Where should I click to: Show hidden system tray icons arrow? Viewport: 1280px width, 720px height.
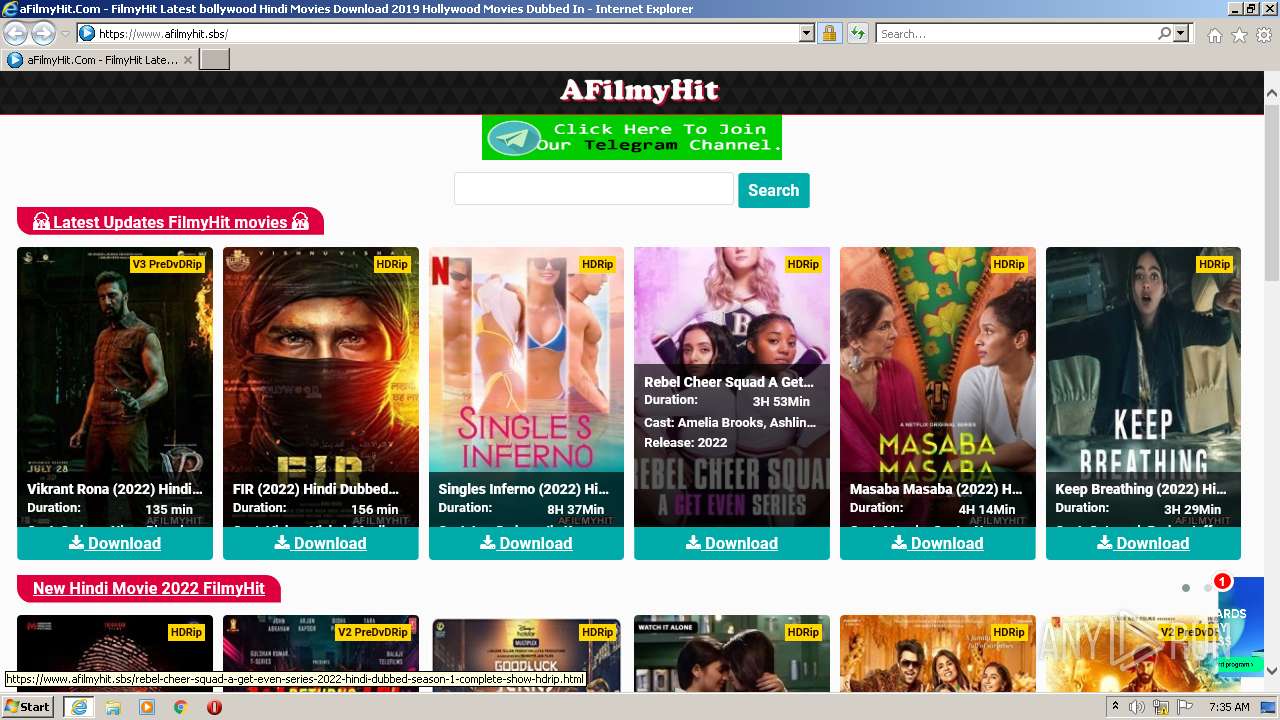1115,707
